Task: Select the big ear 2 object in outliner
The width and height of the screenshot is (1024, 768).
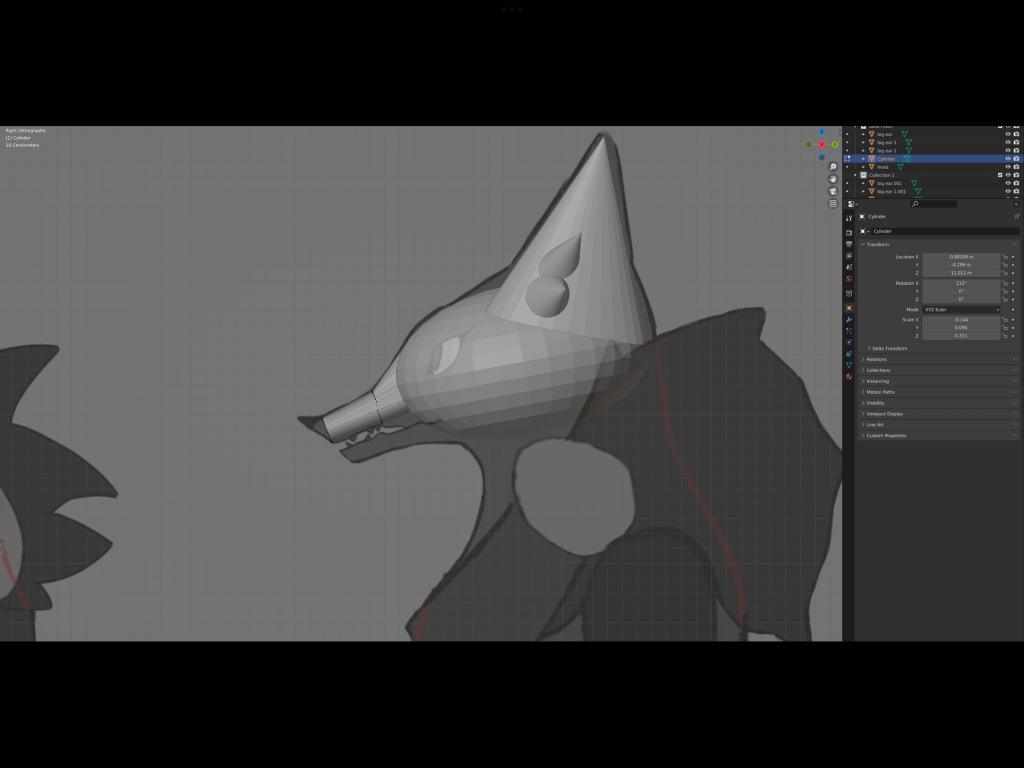Action: tap(886, 151)
